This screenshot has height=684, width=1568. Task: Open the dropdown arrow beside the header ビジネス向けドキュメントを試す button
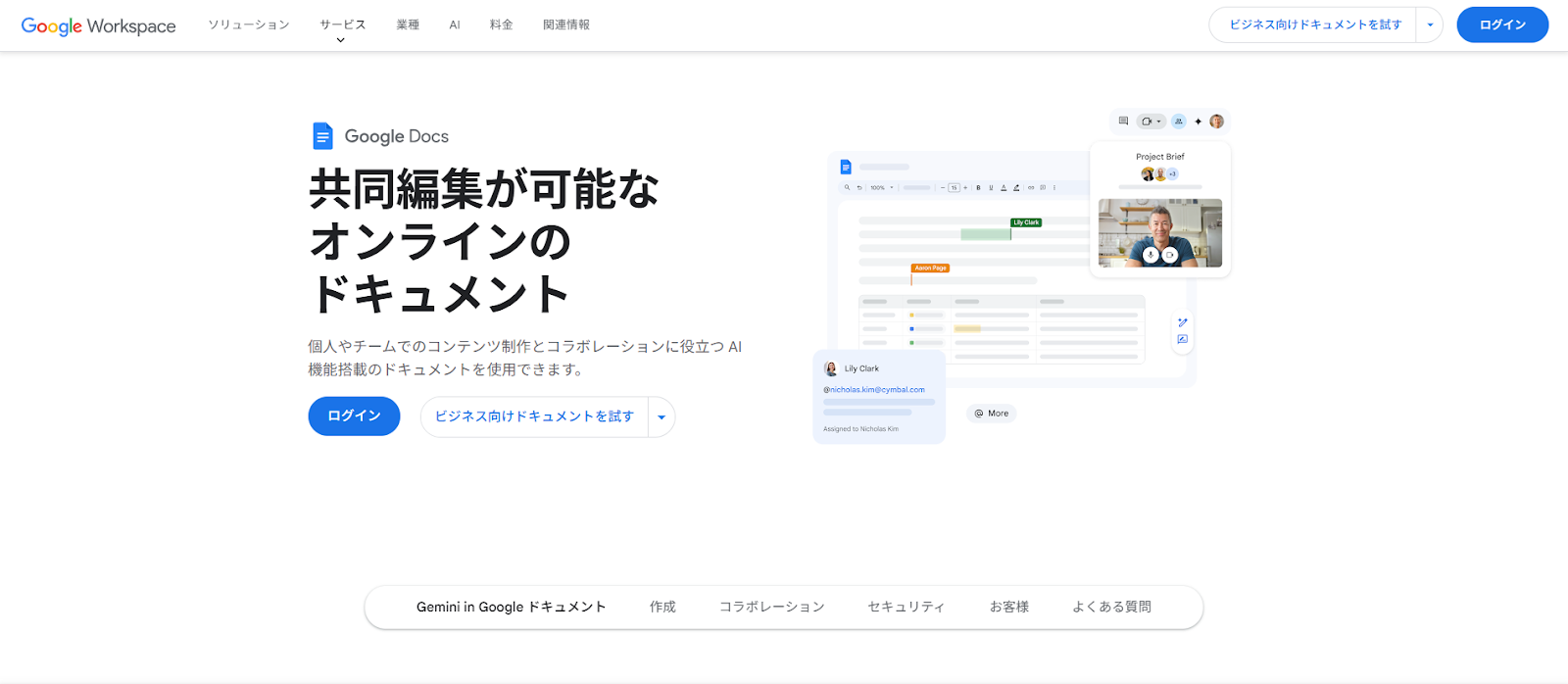click(x=1430, y=25)
